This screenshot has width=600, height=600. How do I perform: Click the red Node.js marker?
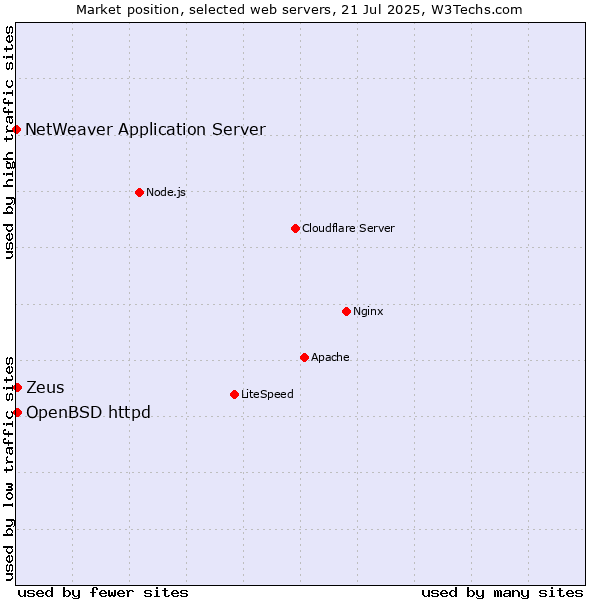[x=140, y=192]
